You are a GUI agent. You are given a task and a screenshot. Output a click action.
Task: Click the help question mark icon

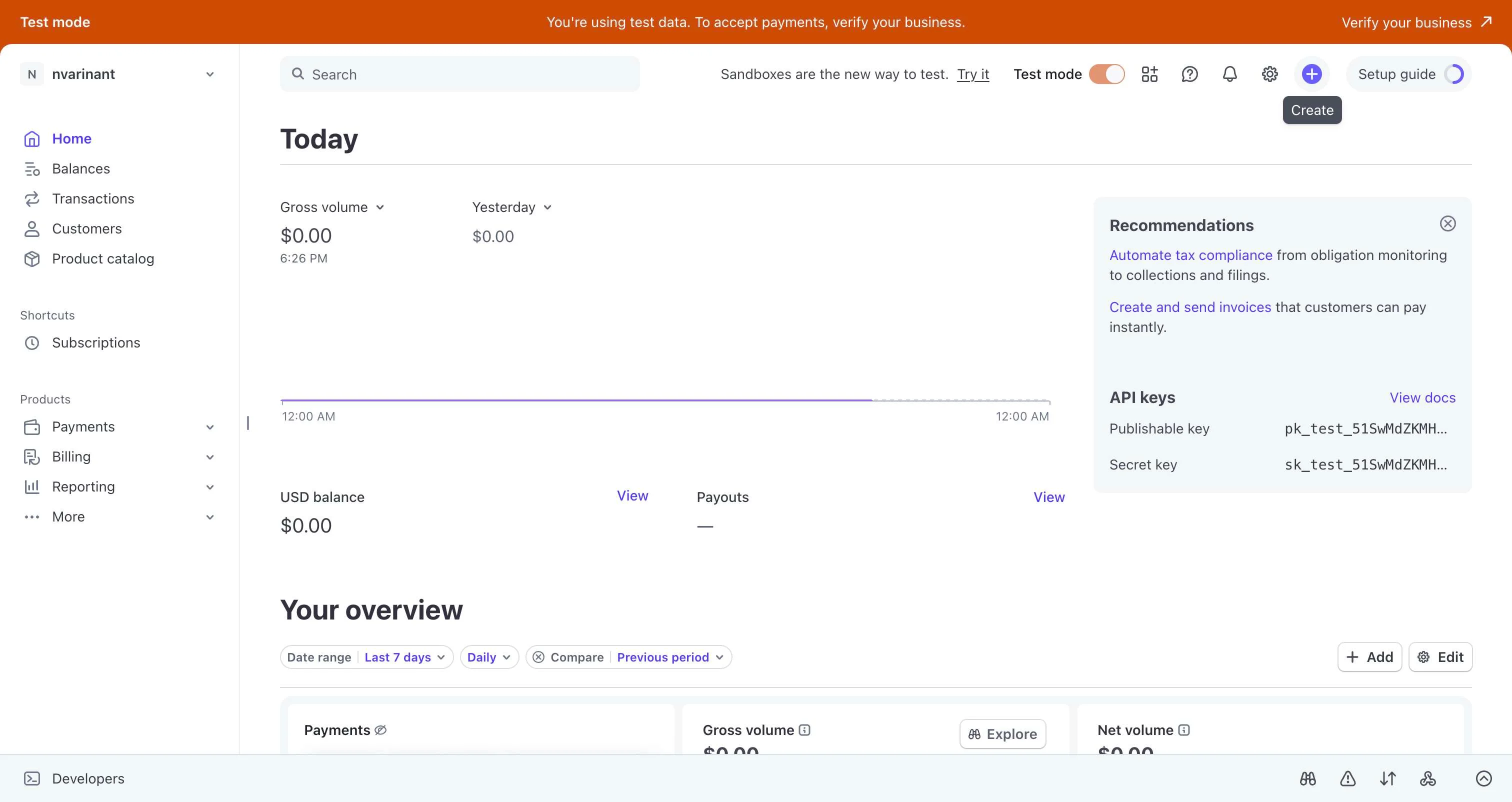(x=1189, y=74)
